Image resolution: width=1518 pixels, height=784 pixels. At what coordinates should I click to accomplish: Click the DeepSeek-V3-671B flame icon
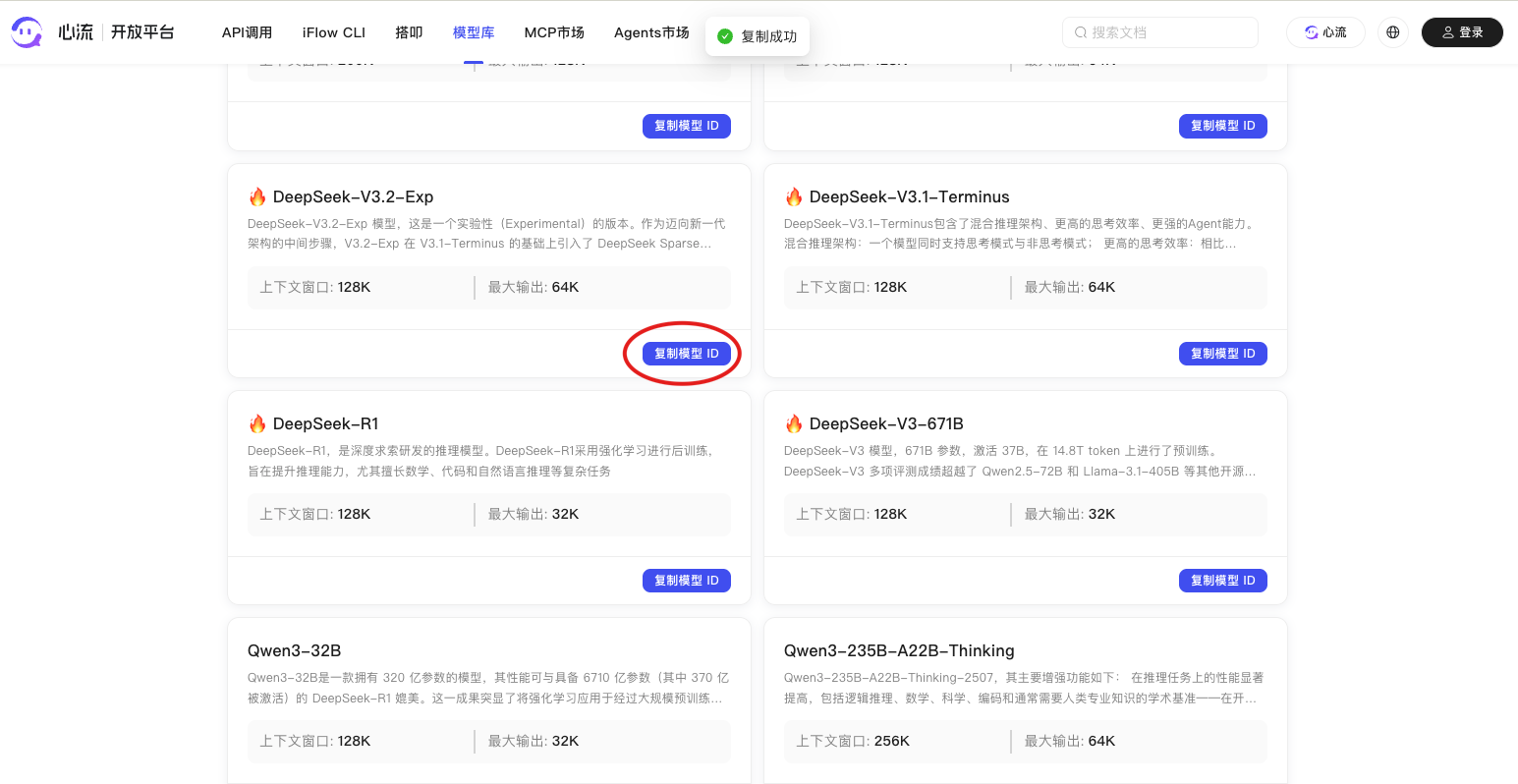click(x=794, y=423)
